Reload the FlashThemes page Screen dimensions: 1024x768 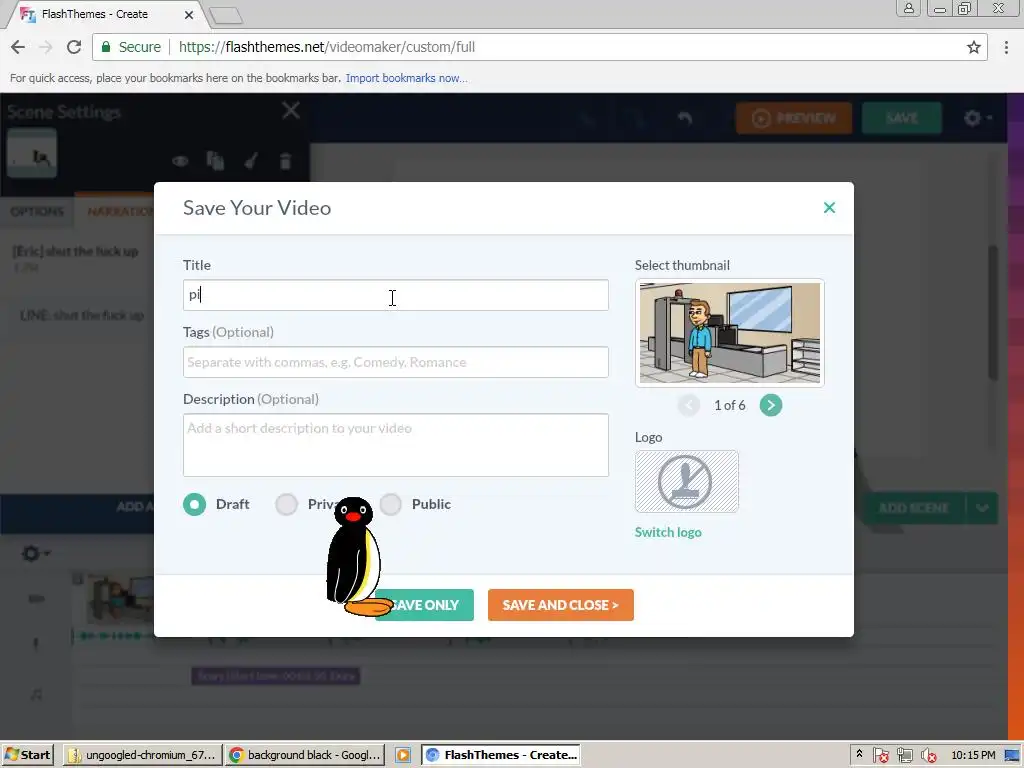tap(74, 47)
